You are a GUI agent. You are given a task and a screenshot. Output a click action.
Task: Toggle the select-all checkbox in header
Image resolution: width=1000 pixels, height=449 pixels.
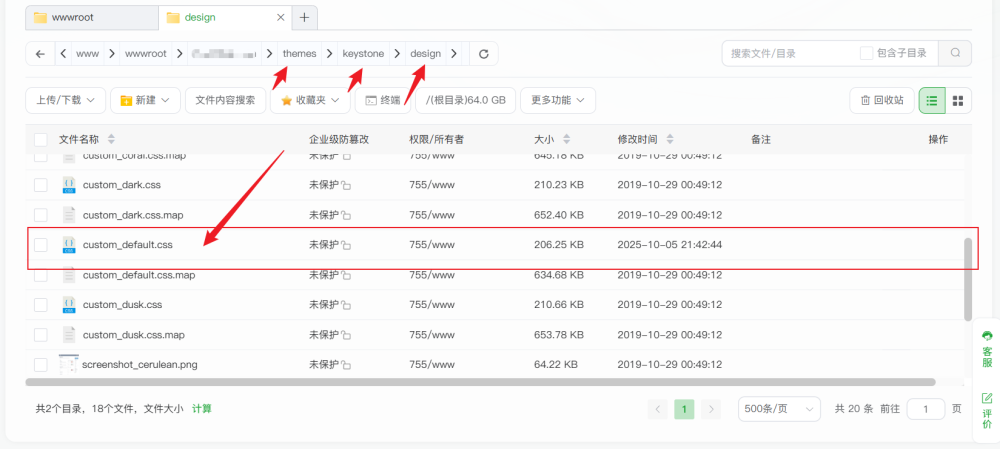click(41, 139)
